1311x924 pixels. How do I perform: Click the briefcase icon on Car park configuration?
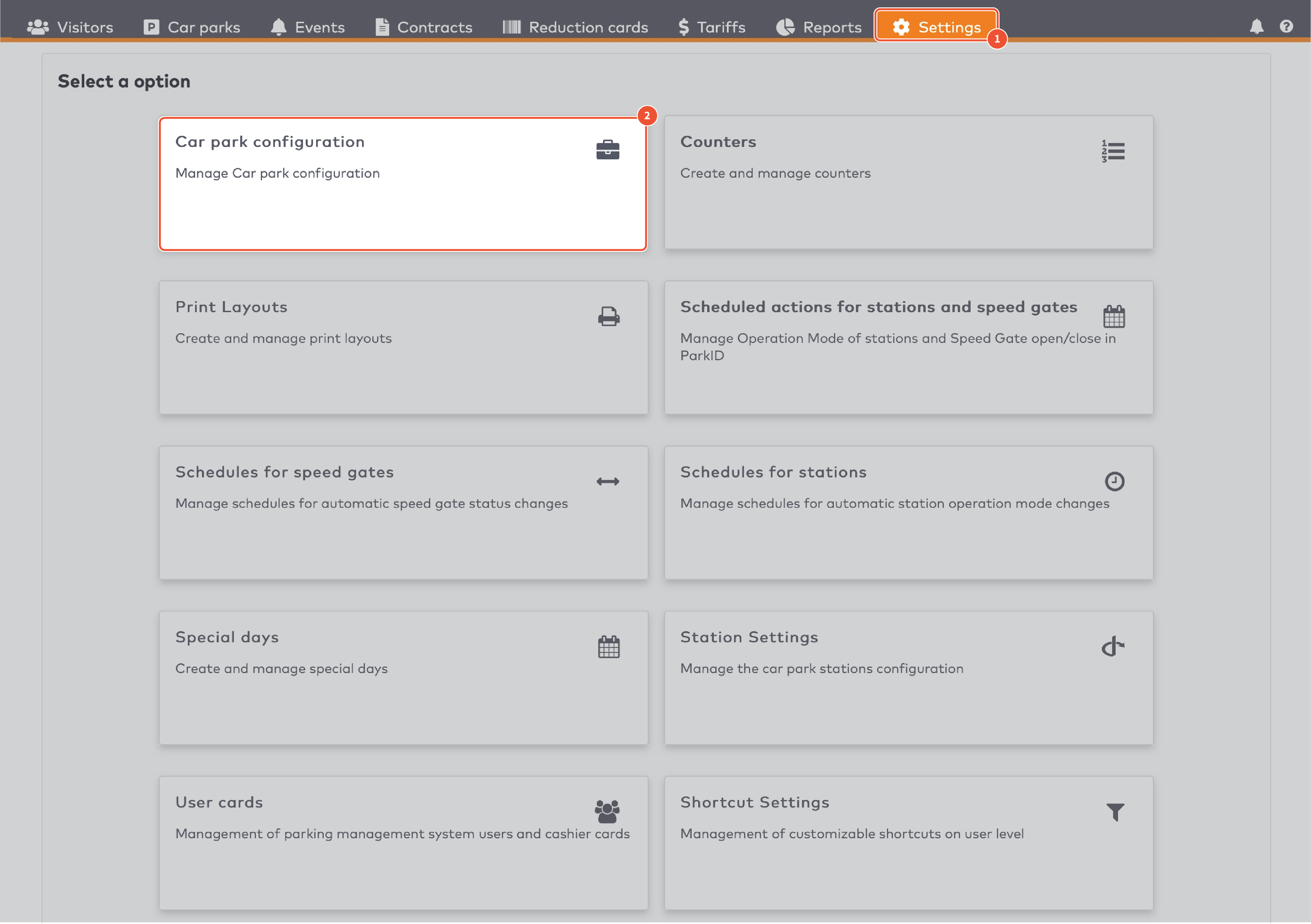pos(608,150)
